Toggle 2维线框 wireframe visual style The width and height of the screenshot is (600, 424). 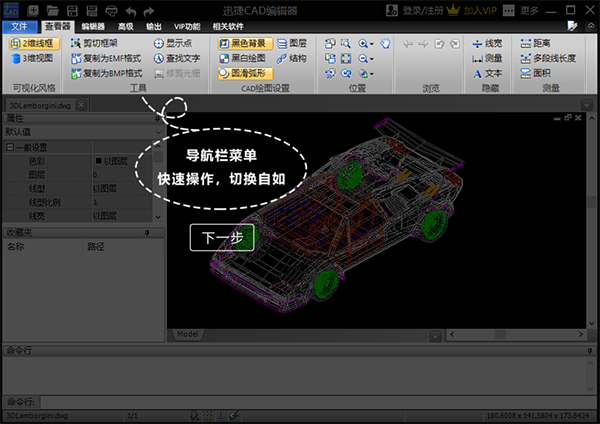34,43
